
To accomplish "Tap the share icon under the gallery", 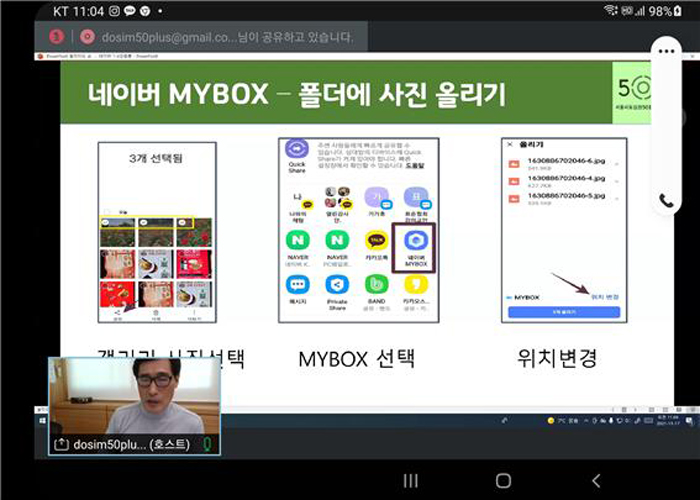I will coord(119,312).
